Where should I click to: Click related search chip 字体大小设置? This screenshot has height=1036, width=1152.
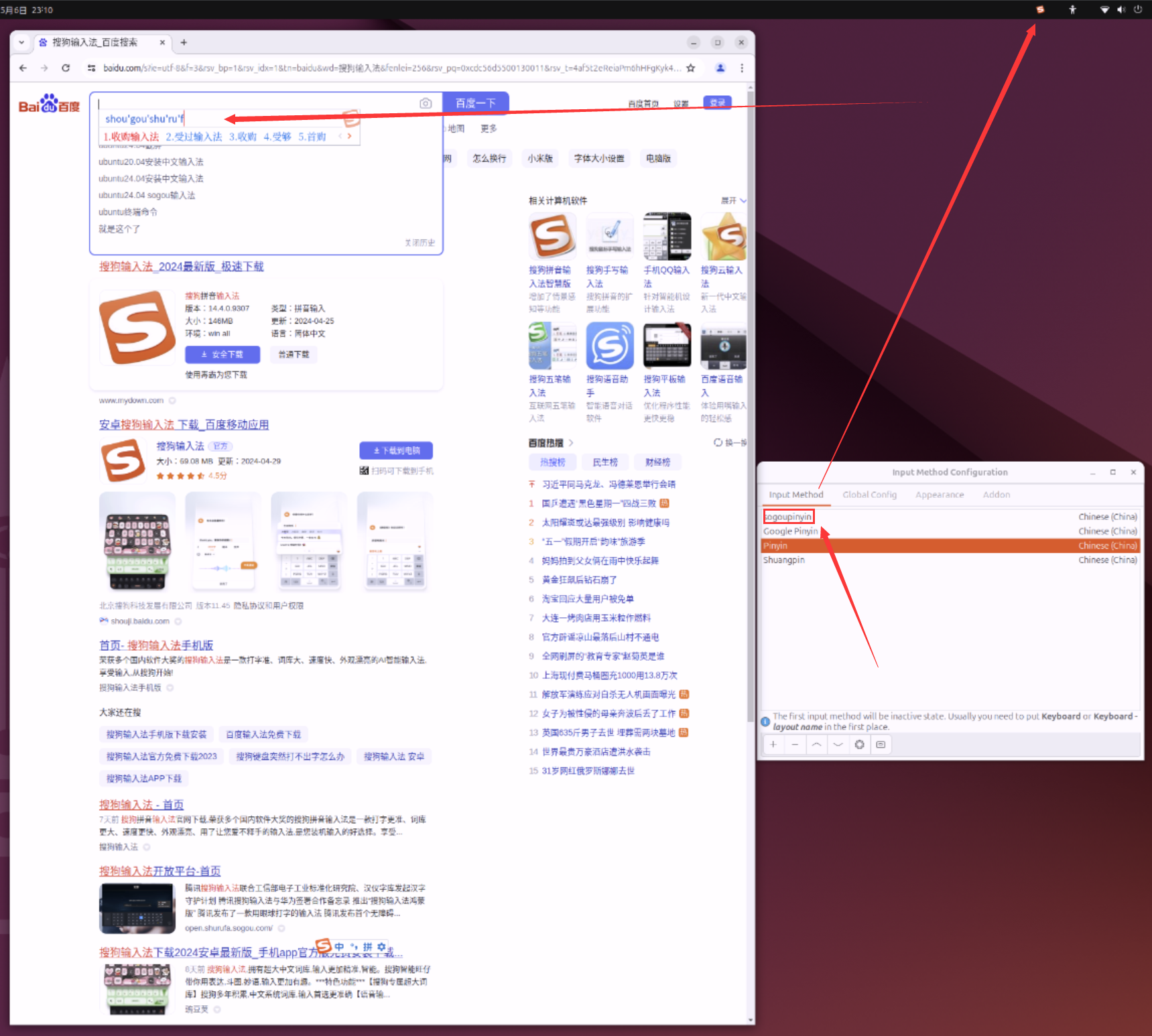(x=599, y=159)
